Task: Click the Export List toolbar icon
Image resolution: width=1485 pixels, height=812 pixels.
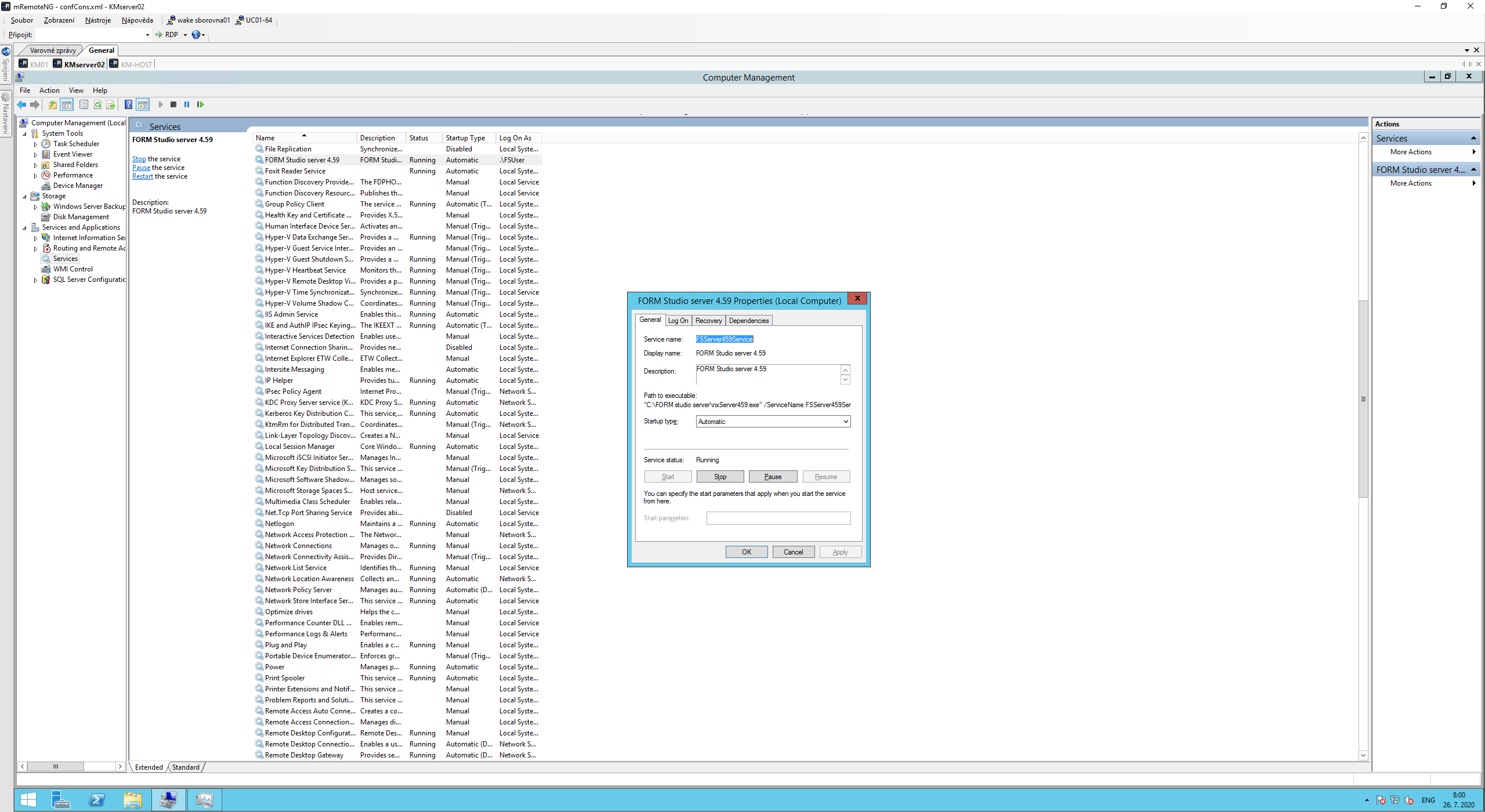Action: [111, 105]
